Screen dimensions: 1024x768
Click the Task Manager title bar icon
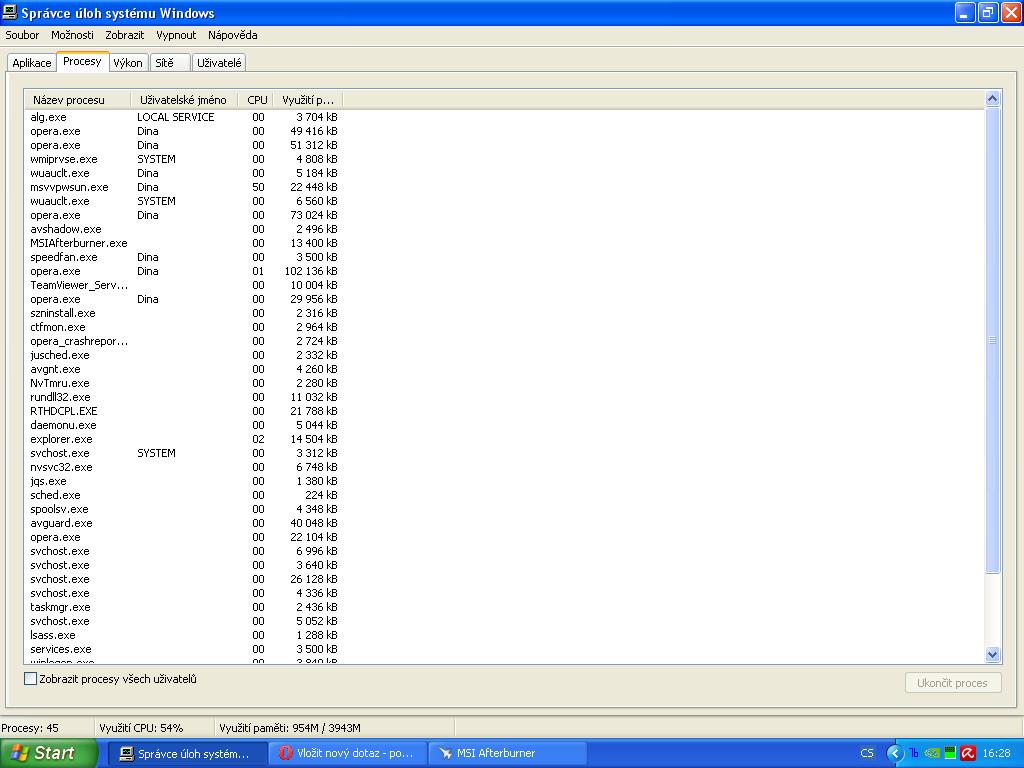[x=10, y=12]
